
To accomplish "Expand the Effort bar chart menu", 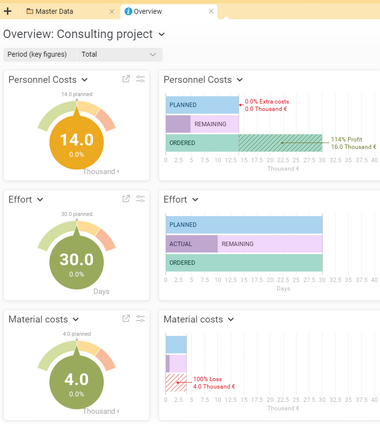I will coord(195,200).
